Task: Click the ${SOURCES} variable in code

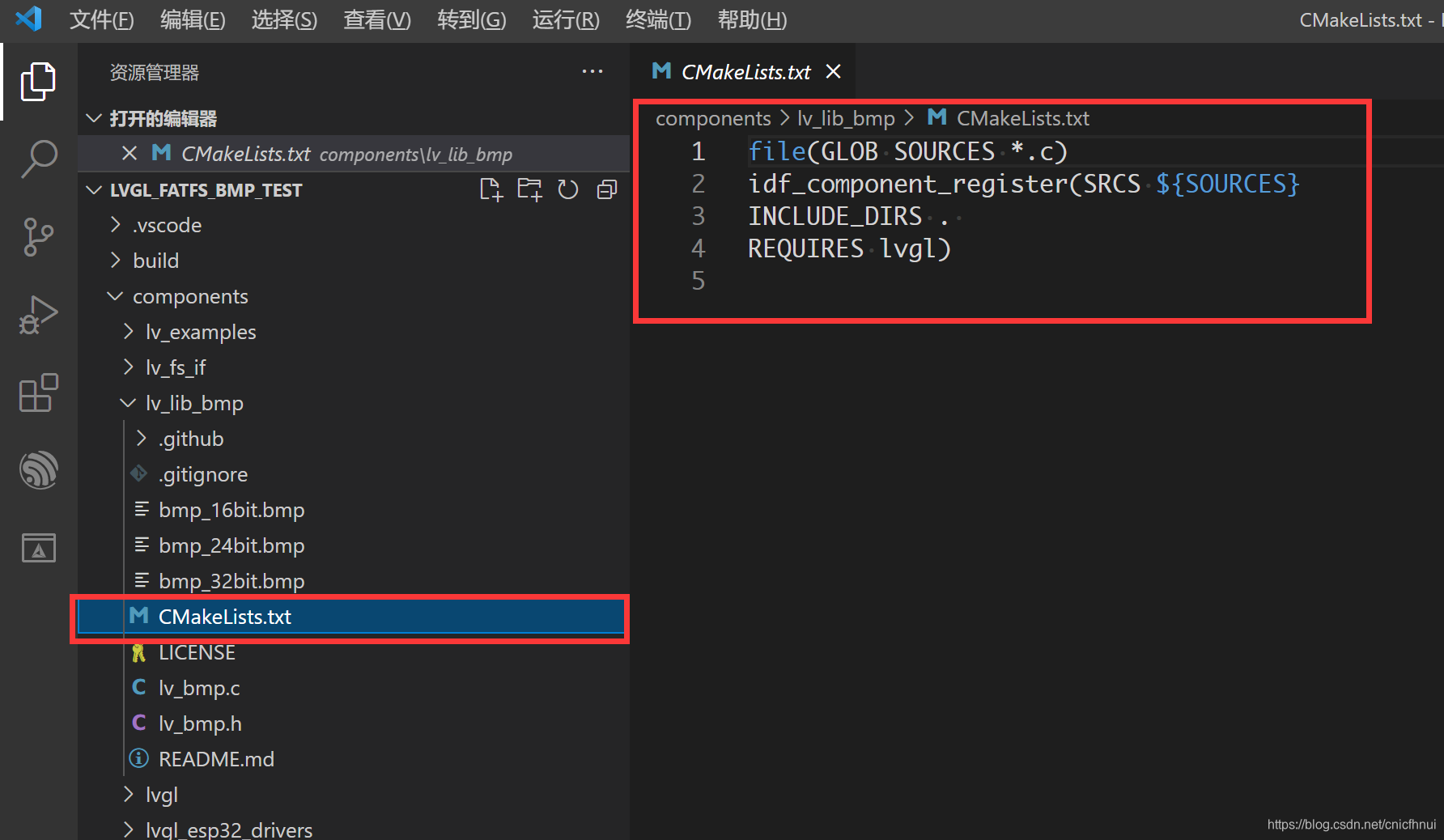Action: [1228, 184]
